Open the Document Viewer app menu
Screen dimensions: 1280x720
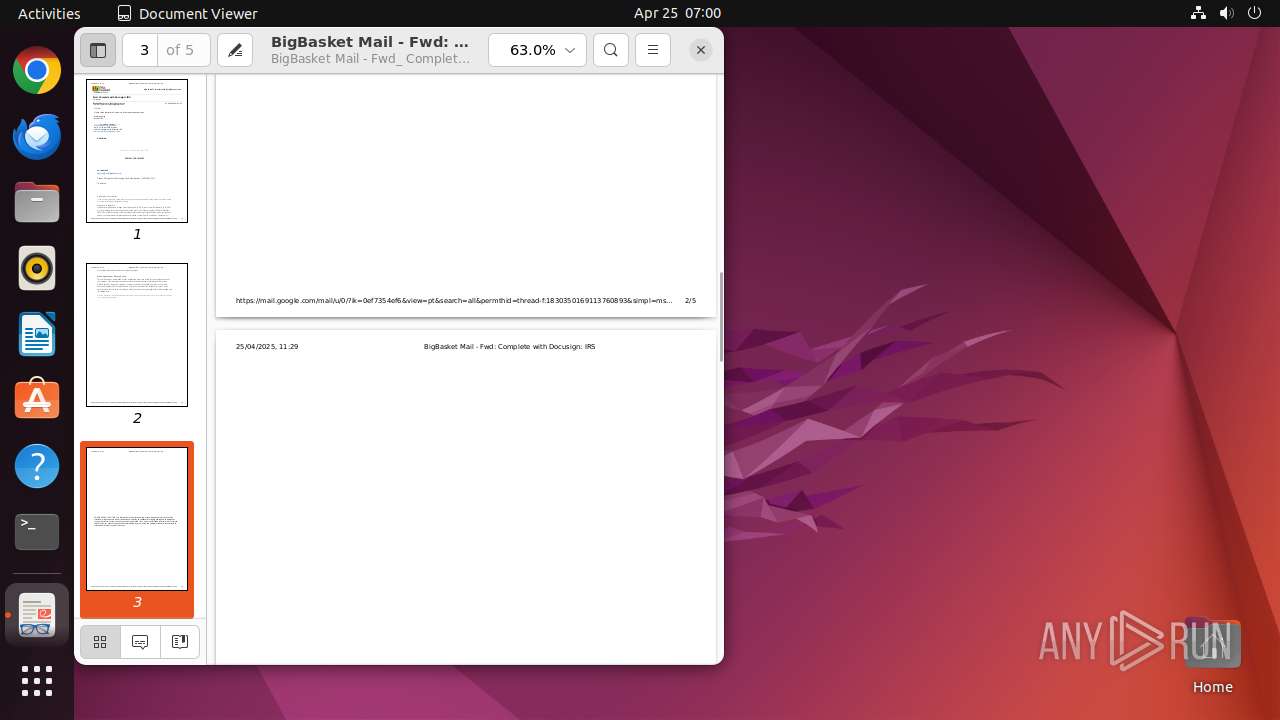pos(187,13)
